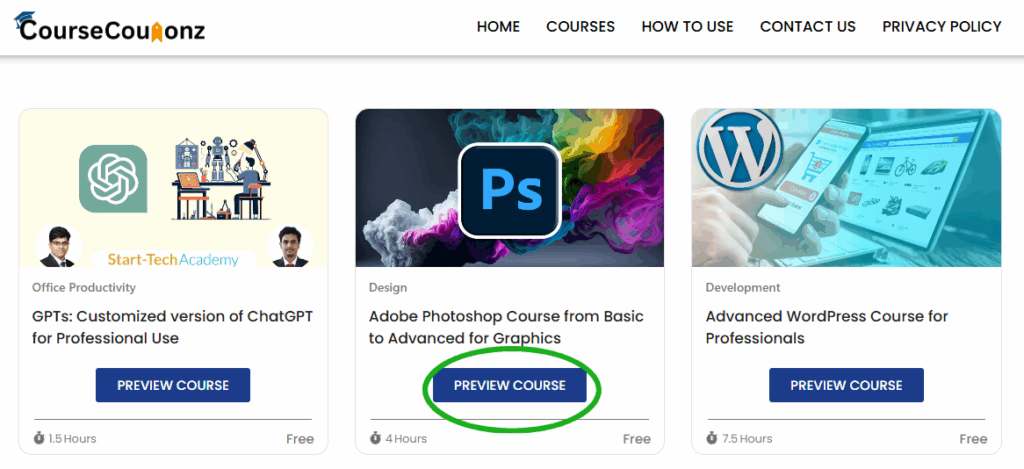
Task: Click the stopwatch icon beside 1.5 Hours
Action: coord(39,438)
